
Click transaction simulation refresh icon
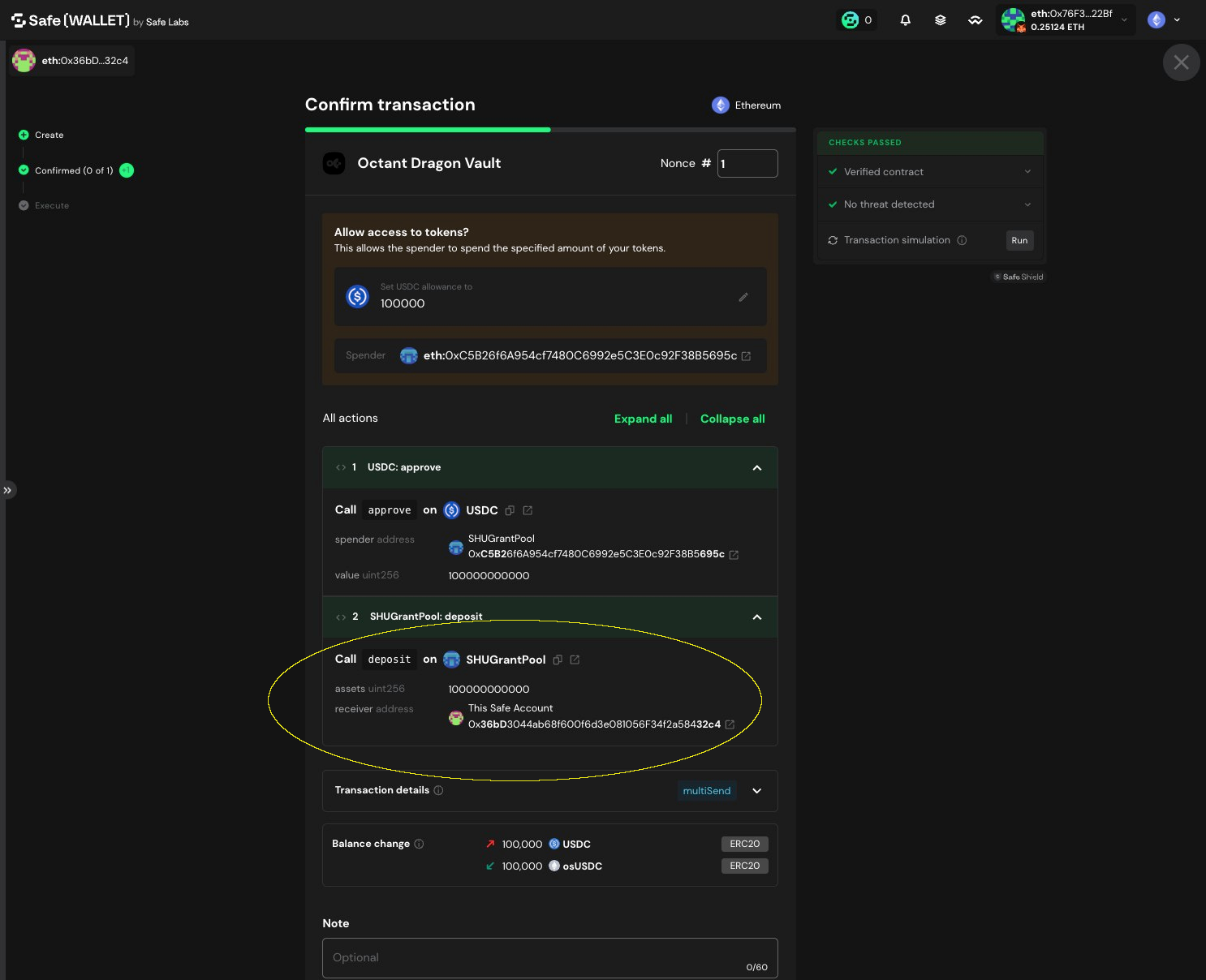(833, 240)
